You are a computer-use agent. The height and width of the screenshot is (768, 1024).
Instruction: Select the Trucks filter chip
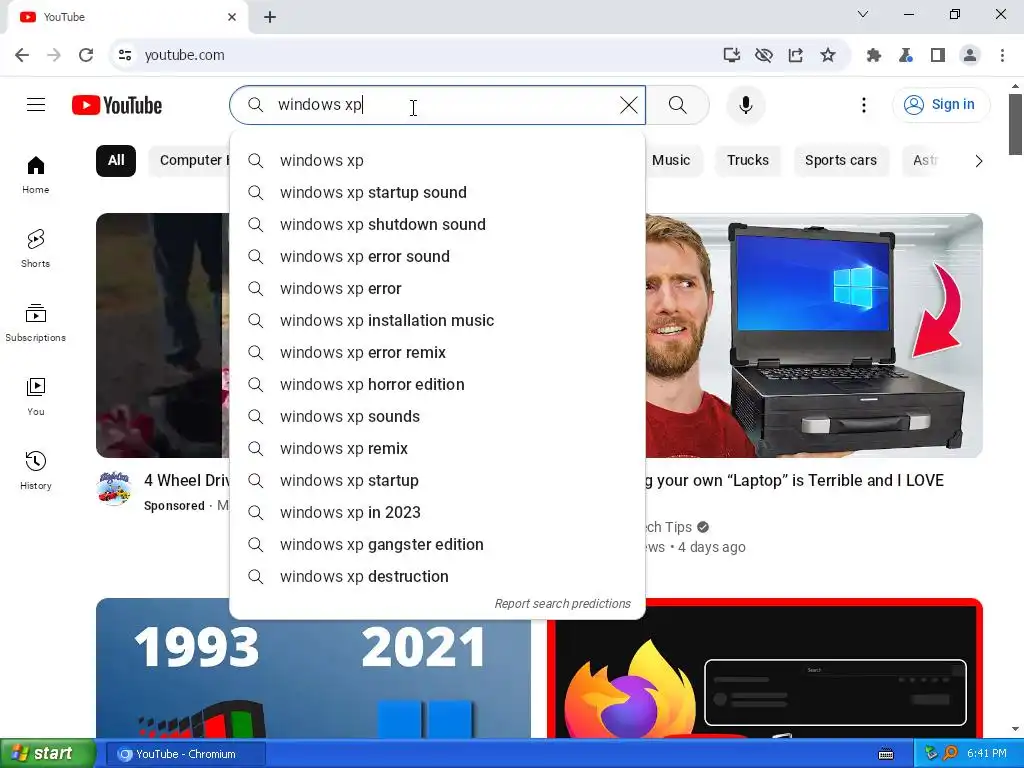[x=748, y=161]
